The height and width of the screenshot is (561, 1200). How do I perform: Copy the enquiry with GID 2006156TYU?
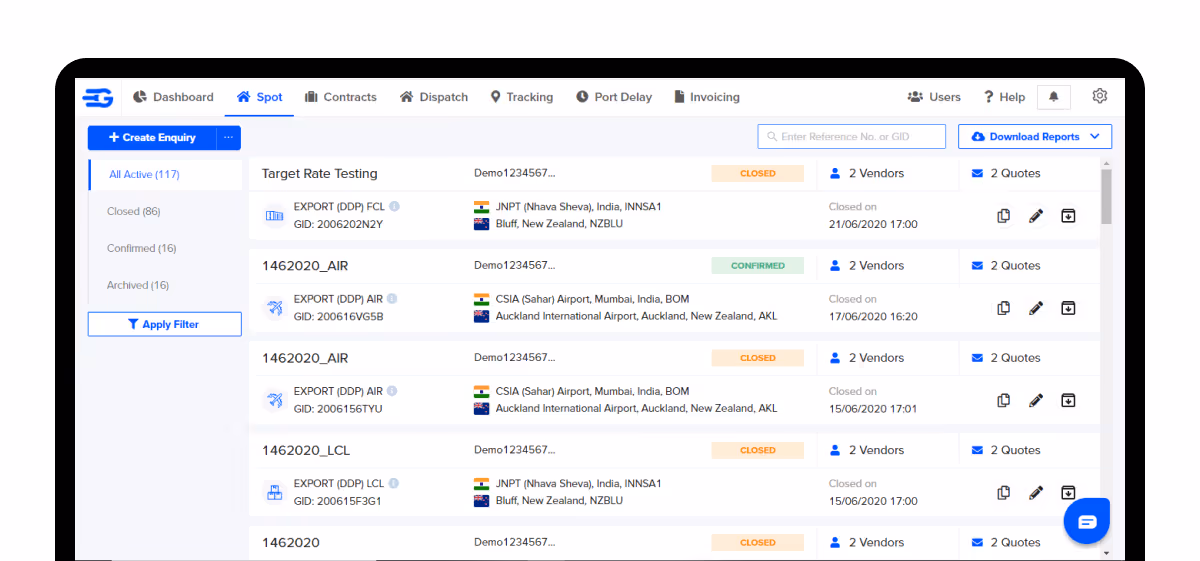point(1004,400)
